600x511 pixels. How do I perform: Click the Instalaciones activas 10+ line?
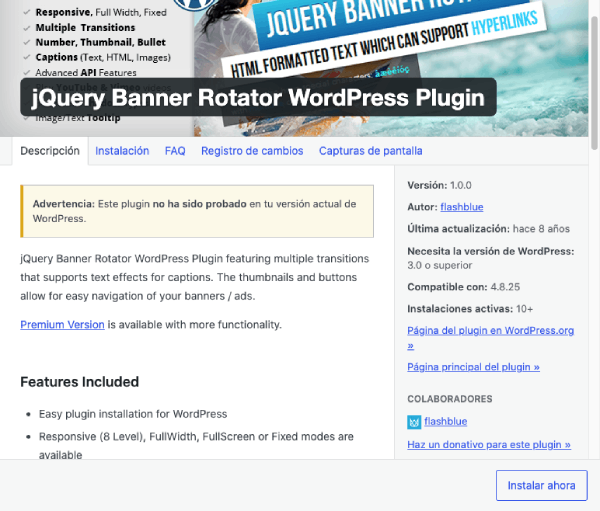click(x=470, y=310)
